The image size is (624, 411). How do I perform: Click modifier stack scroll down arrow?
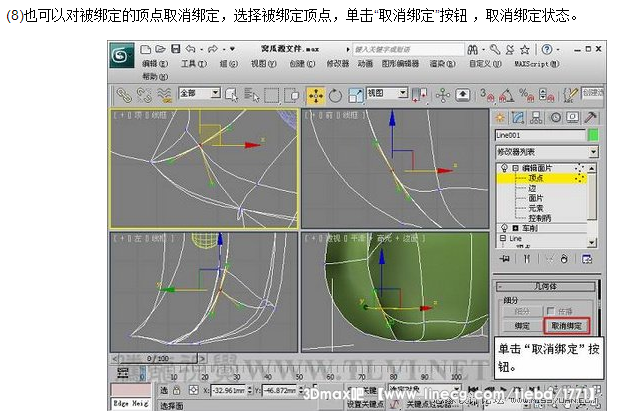(592, 242)
